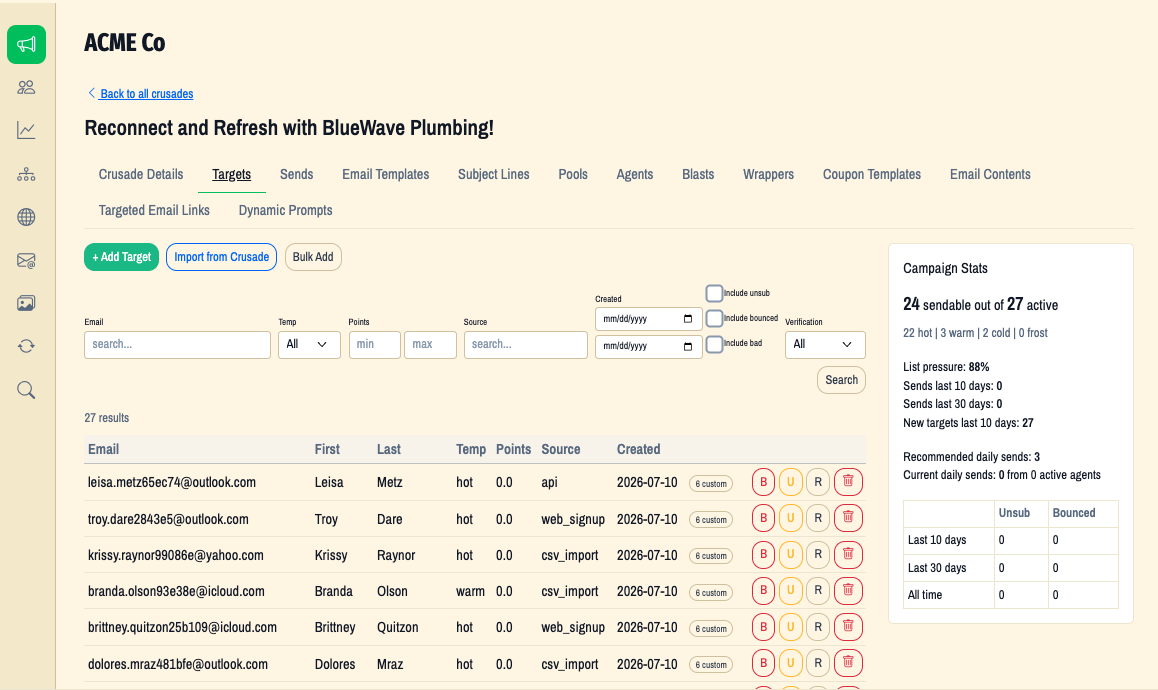Delete Troy Dare with trash icon

[849, 518]
